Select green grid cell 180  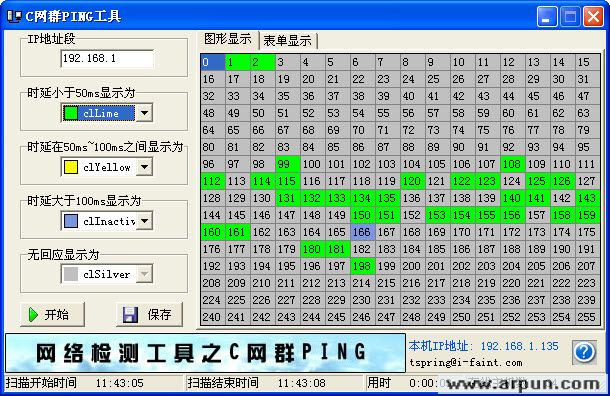tap(313, 249)
